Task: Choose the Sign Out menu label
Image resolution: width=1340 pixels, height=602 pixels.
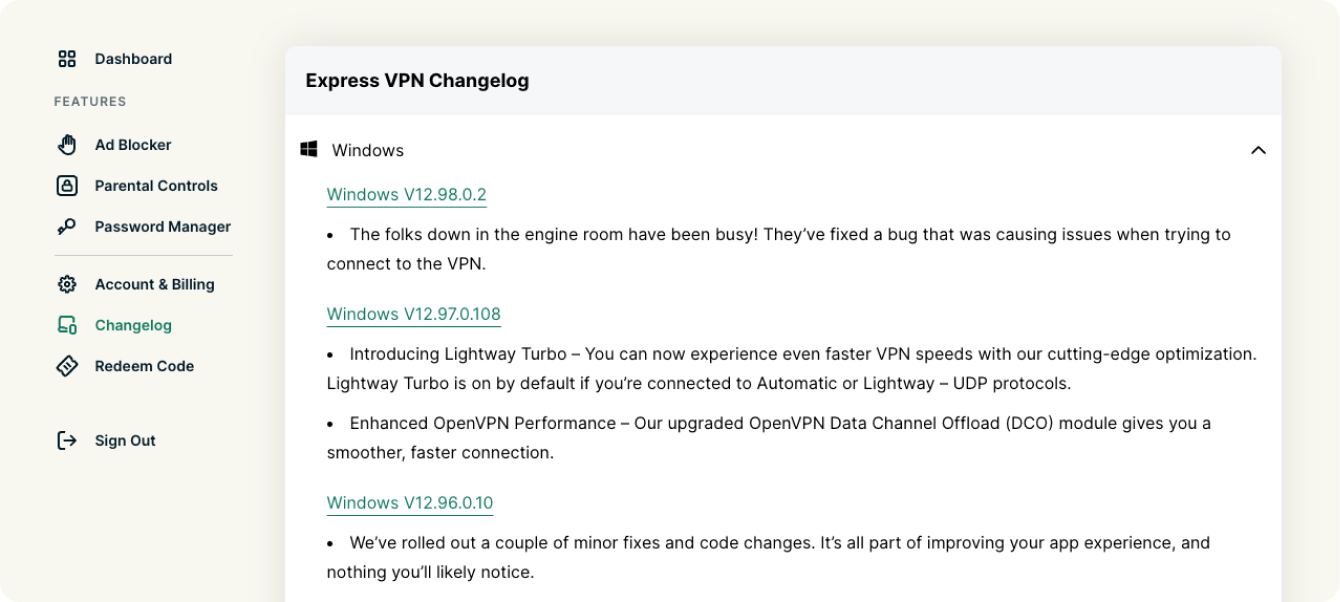Action: [125, 441]
